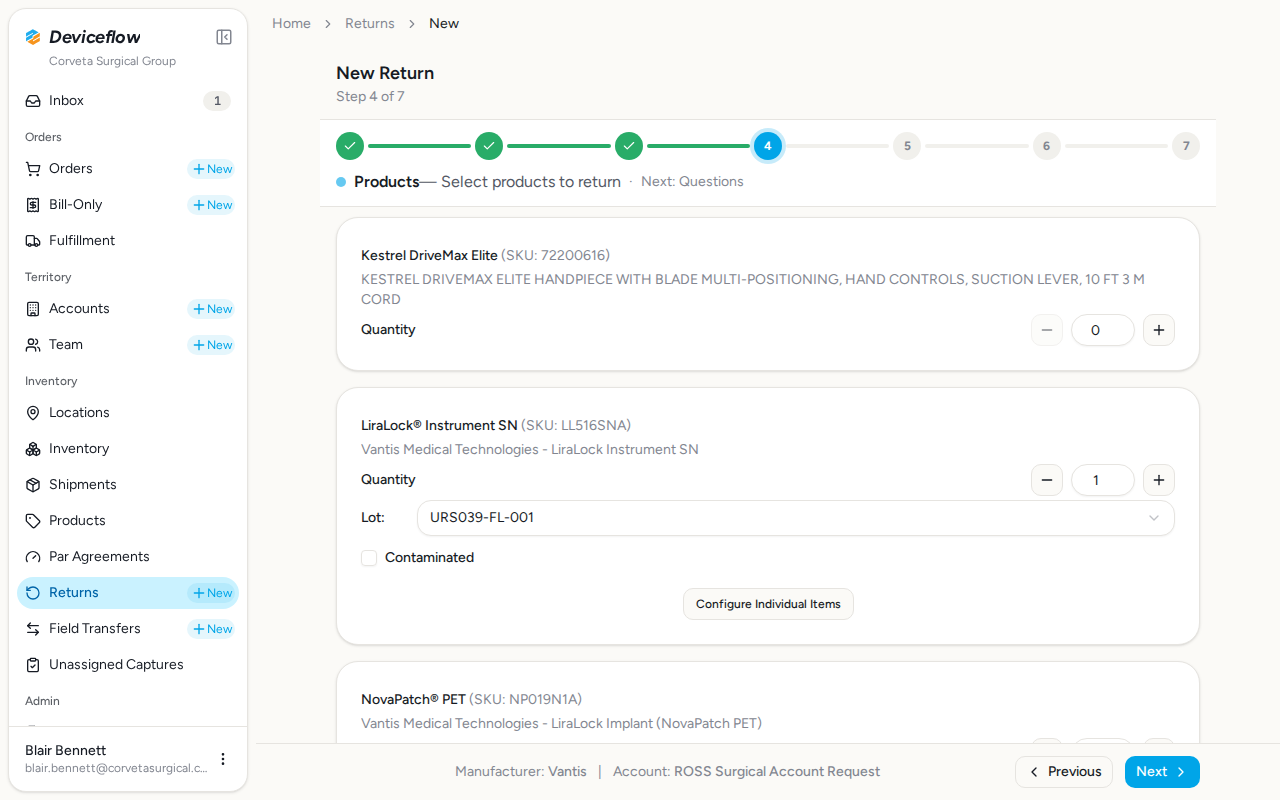Click the Deviceflow logo icon
Screen dimensions: 1280x800
[33, 37]
